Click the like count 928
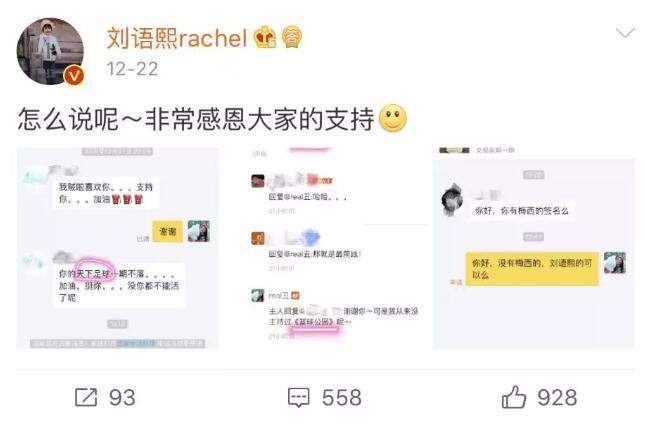 tap(557, 398)
